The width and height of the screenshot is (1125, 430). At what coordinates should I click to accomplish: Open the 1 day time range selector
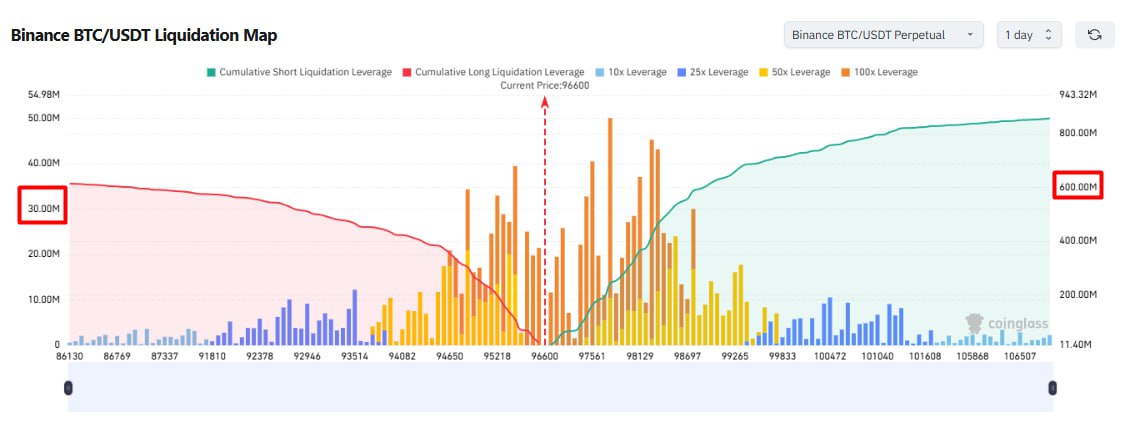coord(1030,35)
